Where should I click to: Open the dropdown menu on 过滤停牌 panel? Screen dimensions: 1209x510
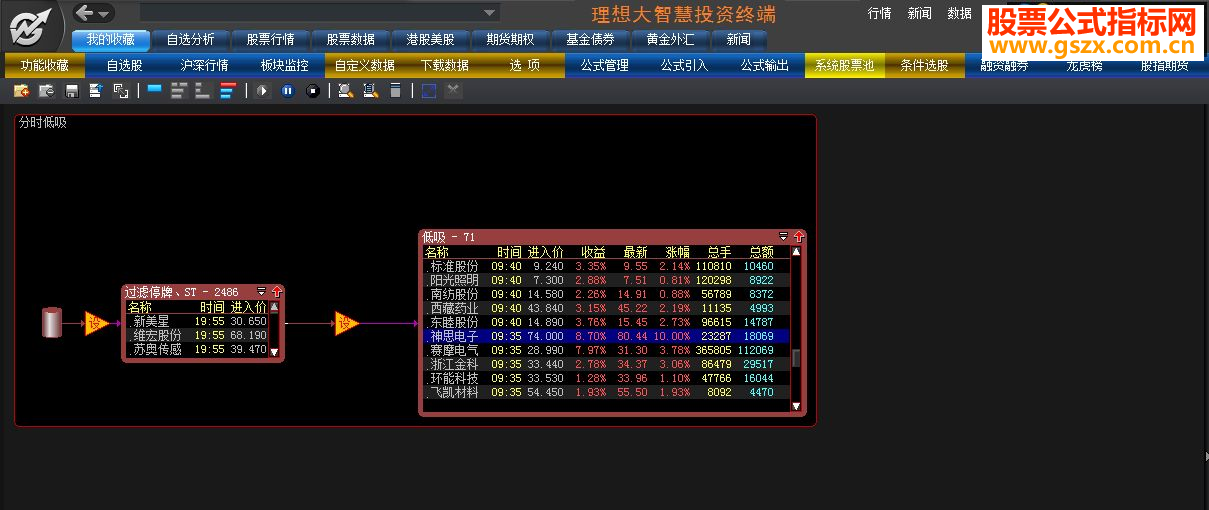[x=262, y=292]
